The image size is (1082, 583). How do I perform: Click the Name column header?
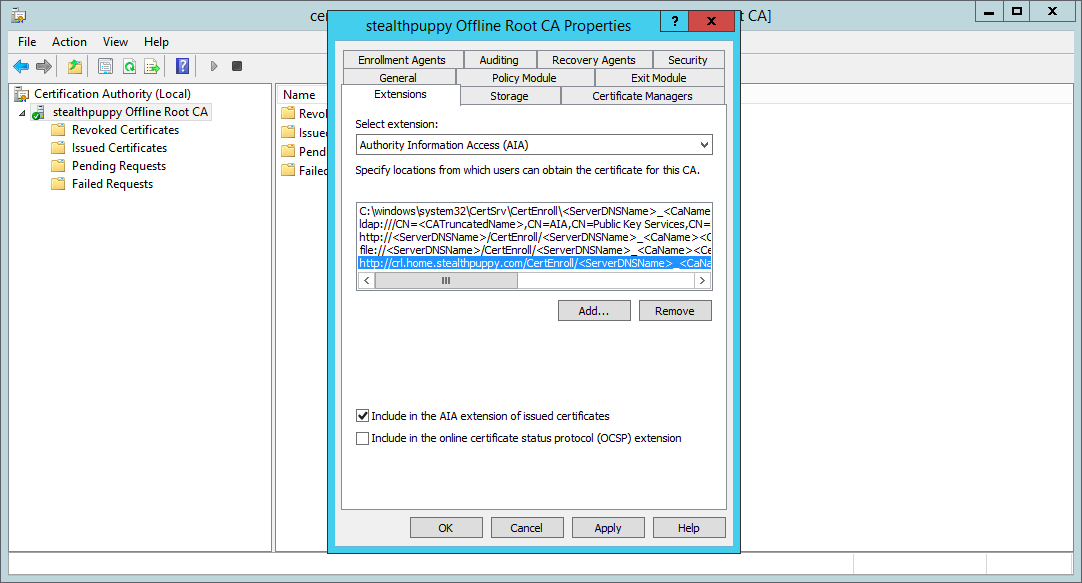pyautogui.click(x=299, y=95)
